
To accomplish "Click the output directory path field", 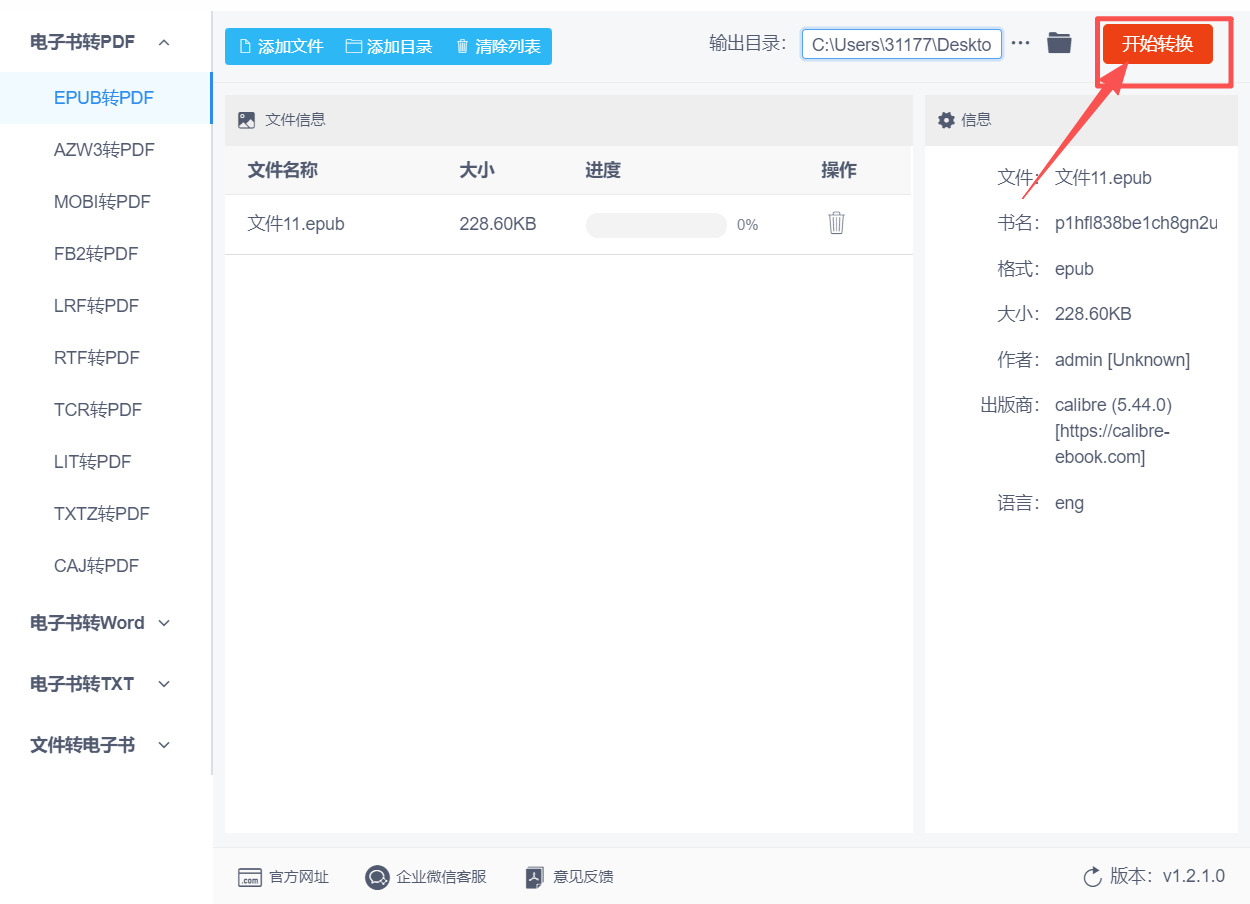I will click(x=902, y=44).
